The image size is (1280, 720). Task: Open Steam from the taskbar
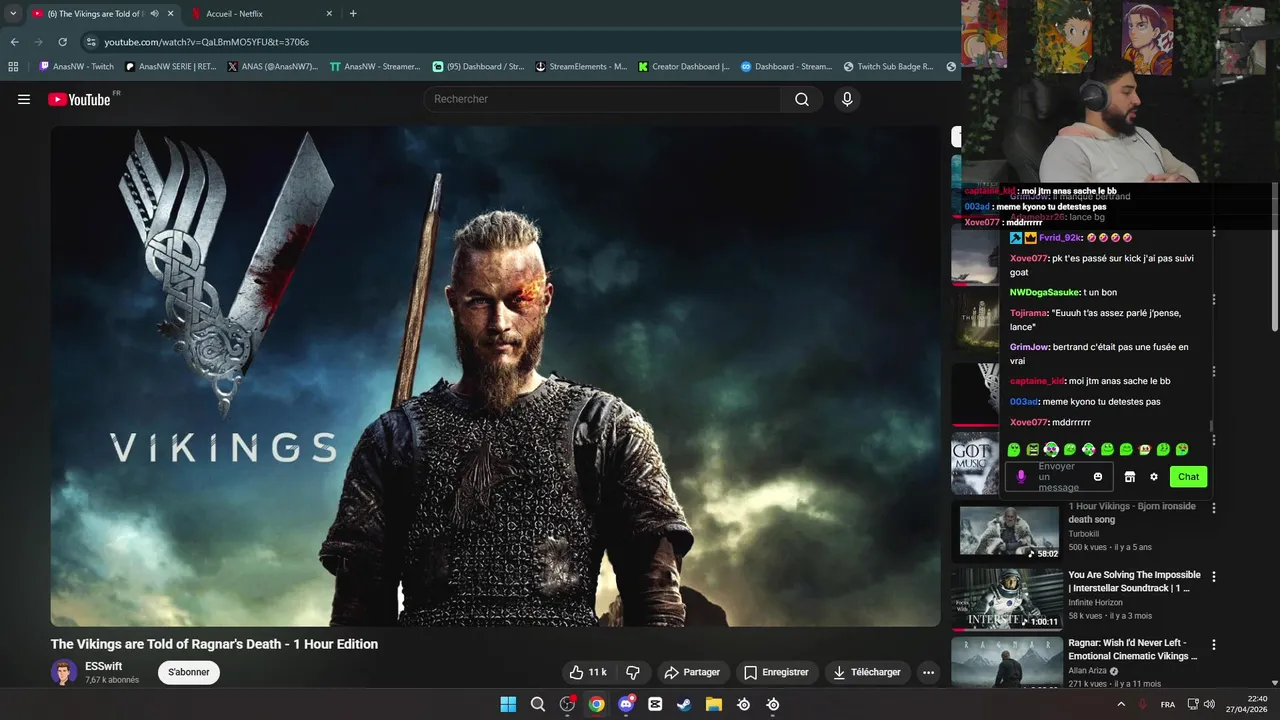coord(684,704)
